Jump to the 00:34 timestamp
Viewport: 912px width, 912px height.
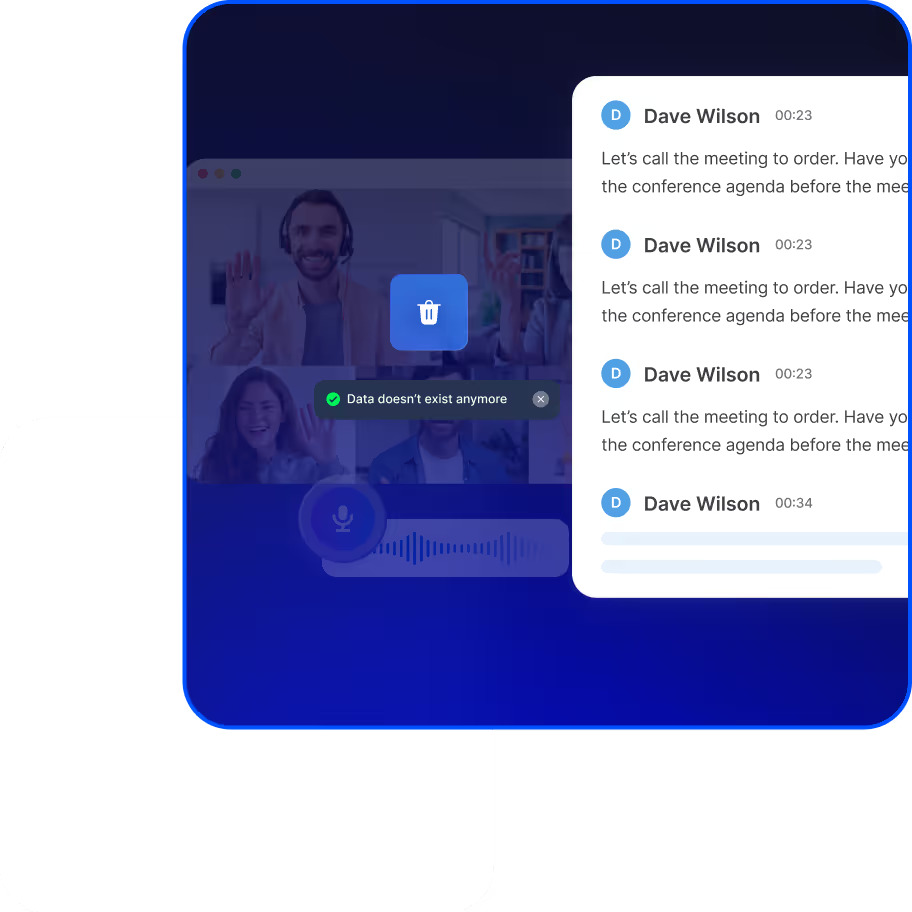click(x=793, y=503)
